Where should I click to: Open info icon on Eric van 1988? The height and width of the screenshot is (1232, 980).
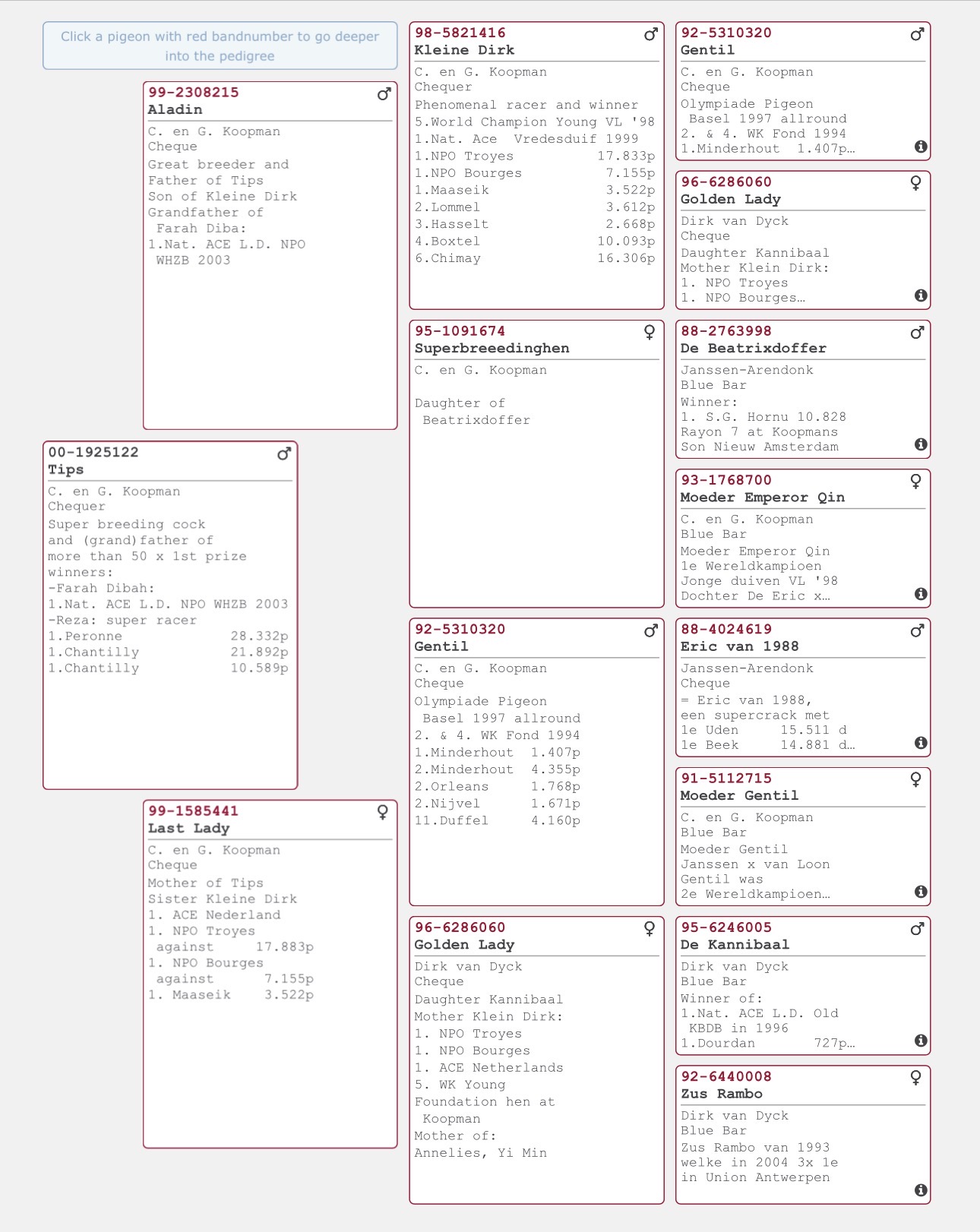(921, 743)
